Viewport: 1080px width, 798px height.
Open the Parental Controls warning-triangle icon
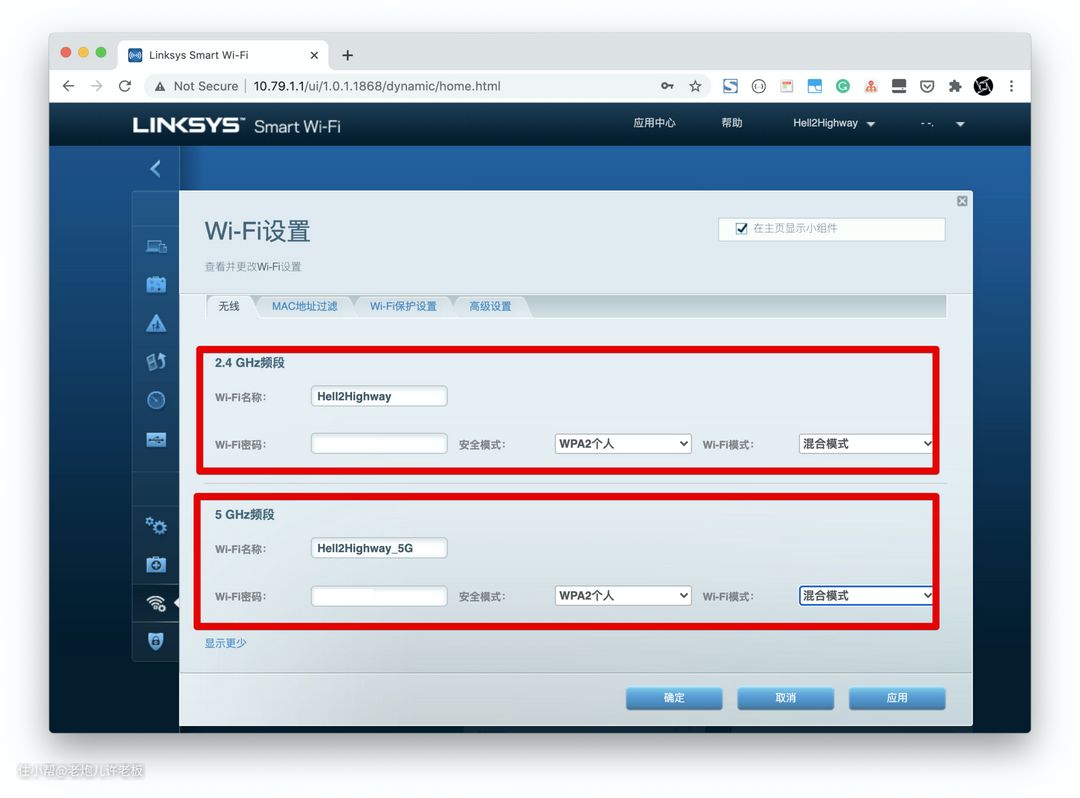[156, 323]
